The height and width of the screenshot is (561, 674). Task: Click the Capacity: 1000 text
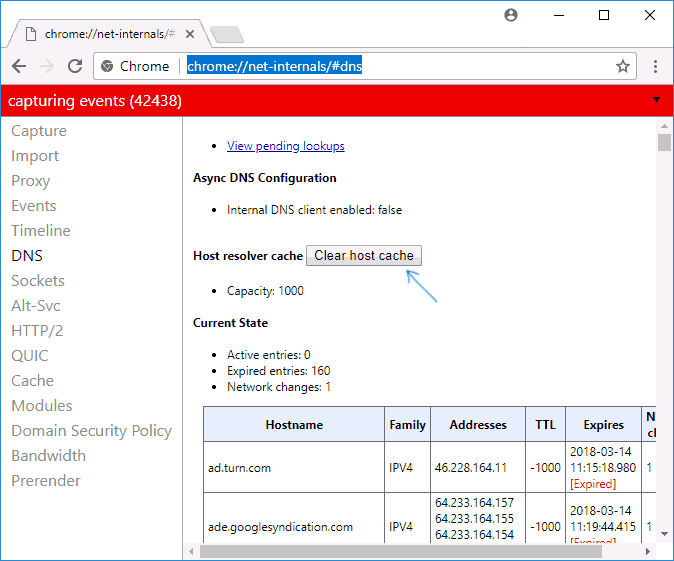[265, 291]
